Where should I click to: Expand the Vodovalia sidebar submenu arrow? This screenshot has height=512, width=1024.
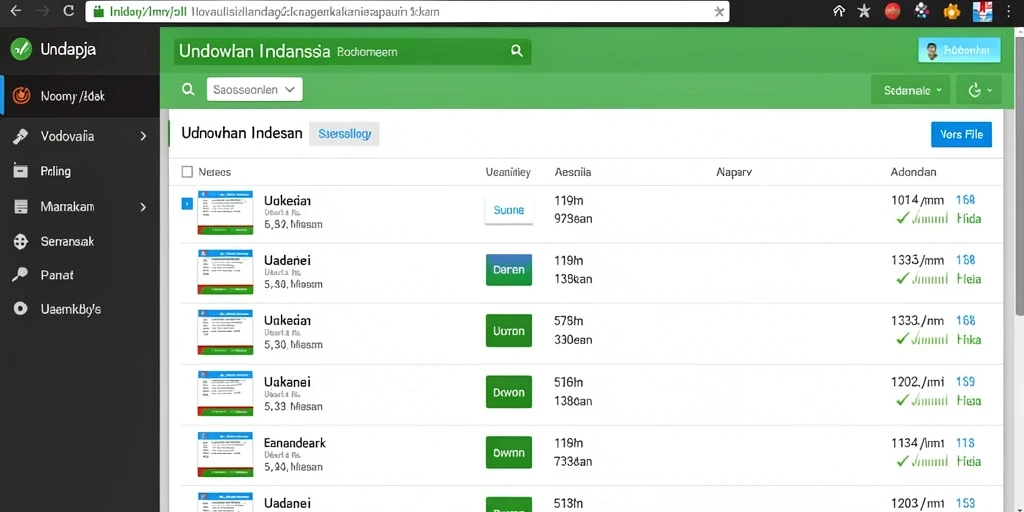(x=143, y=136)
